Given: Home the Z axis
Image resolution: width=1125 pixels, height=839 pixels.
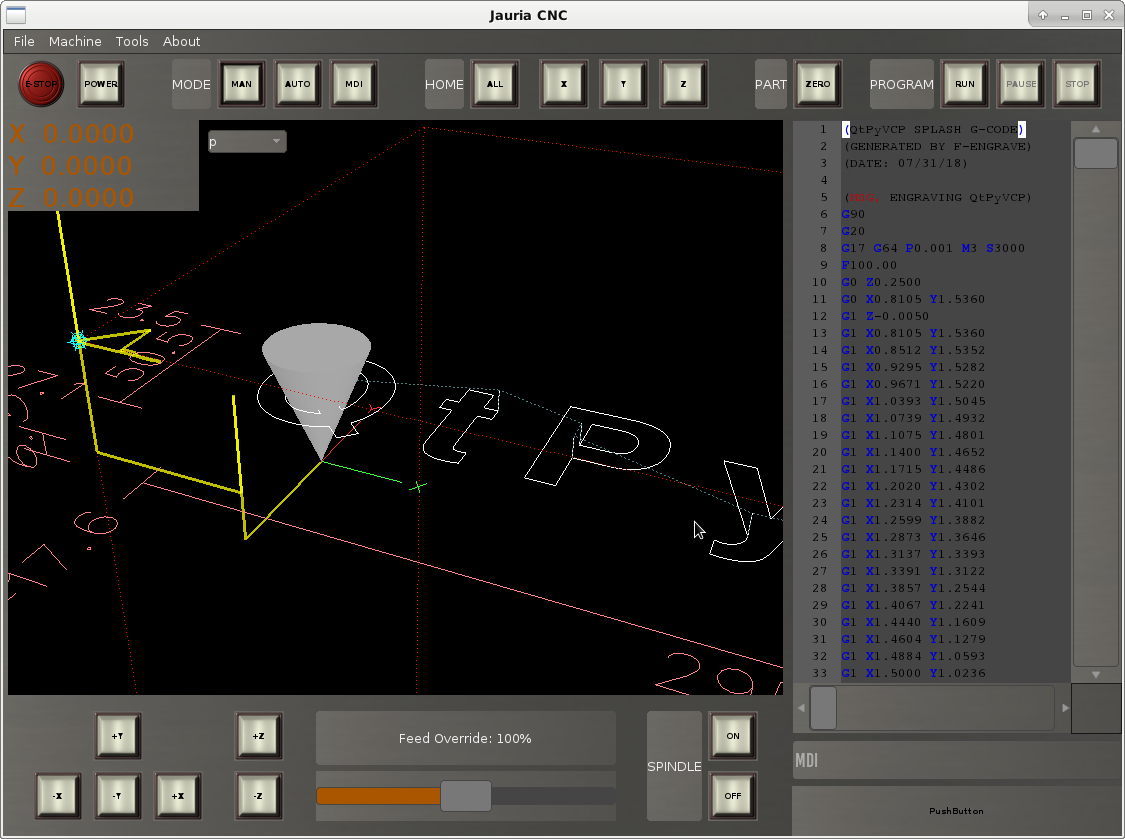Looking at the screenshot, I should click(683, 84).
